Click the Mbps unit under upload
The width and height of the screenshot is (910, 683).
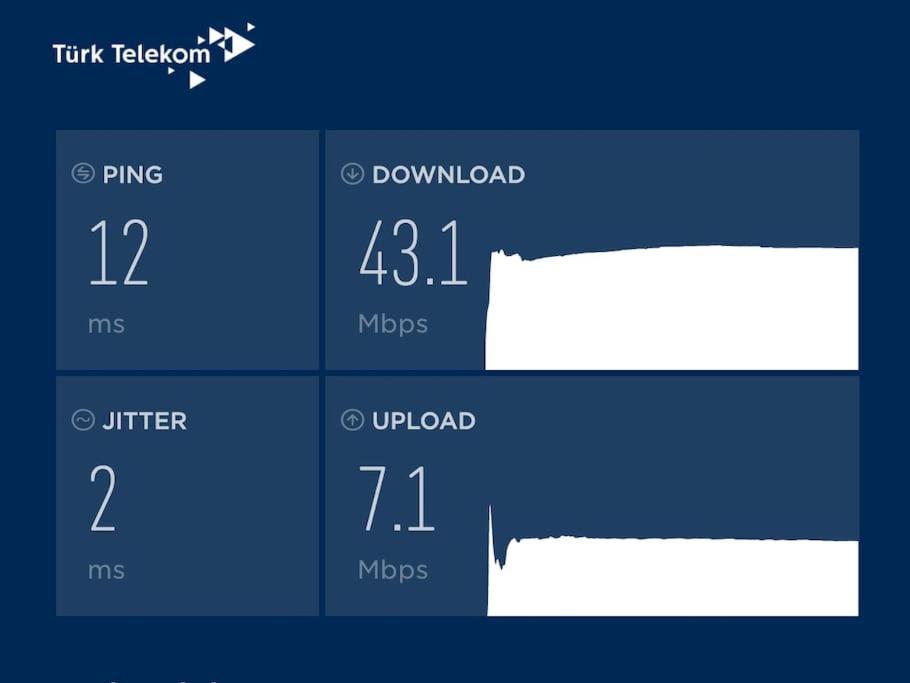click(393, 570)
